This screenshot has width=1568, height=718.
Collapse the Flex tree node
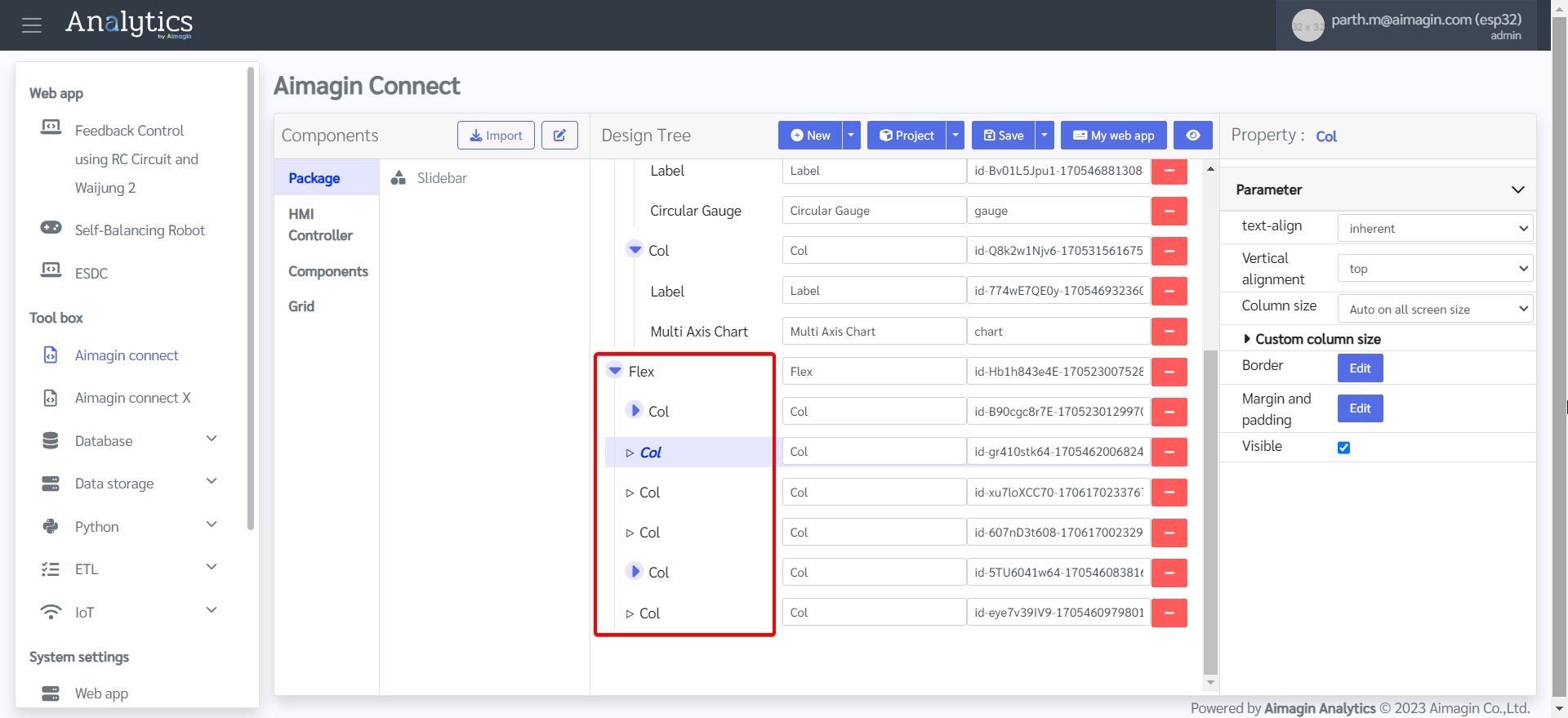615,371
